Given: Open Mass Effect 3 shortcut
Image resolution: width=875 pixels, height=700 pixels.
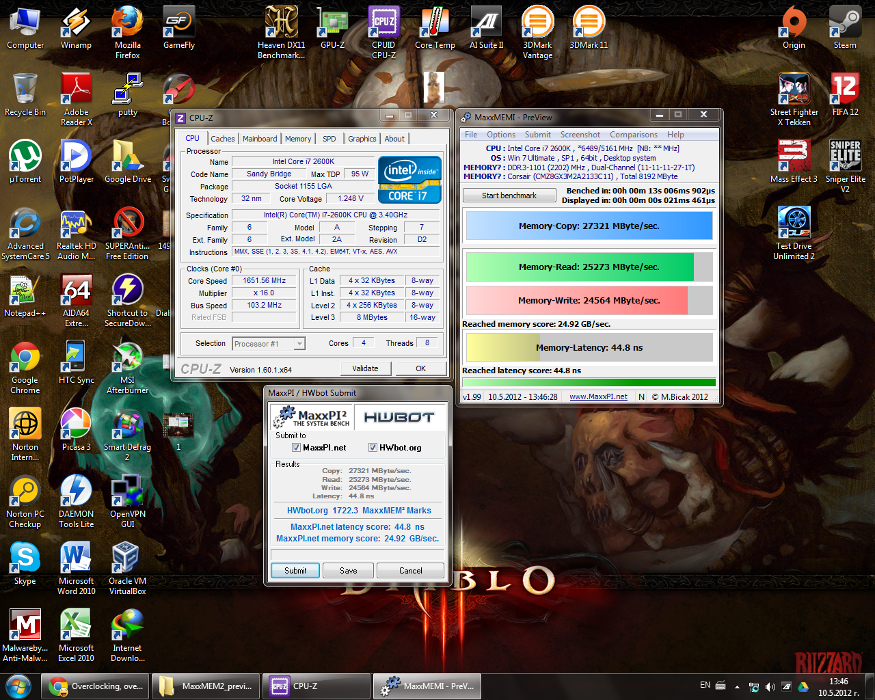Looking at the screenshot, I should click(x=794, y=162).
